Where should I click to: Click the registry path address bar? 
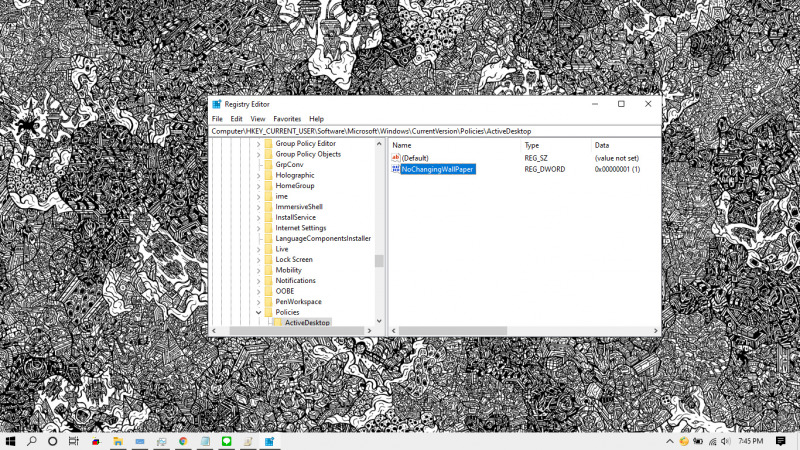point(435,131)
